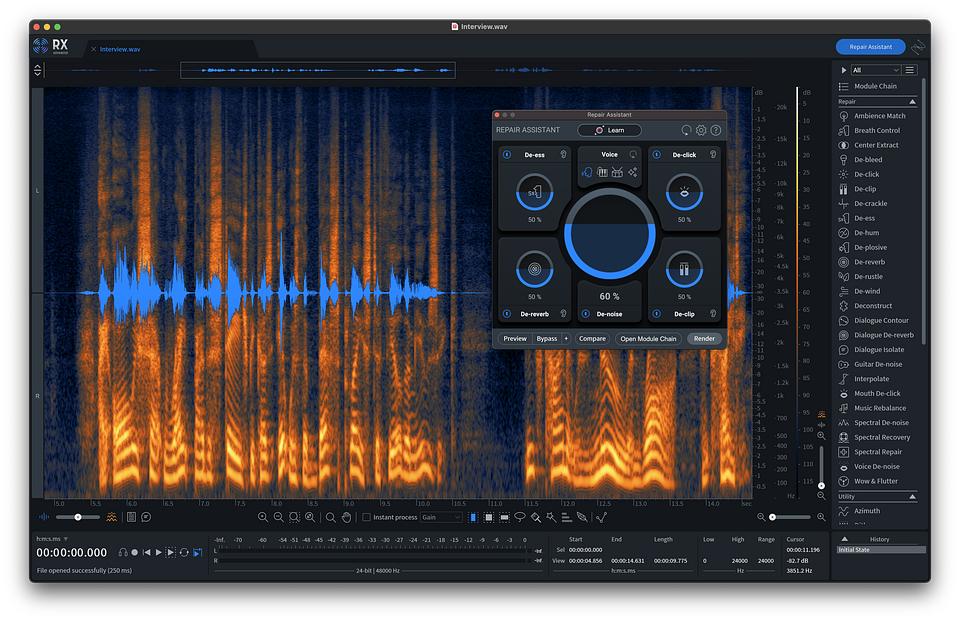
Task: Click the Render button
Action: (704, 339)
